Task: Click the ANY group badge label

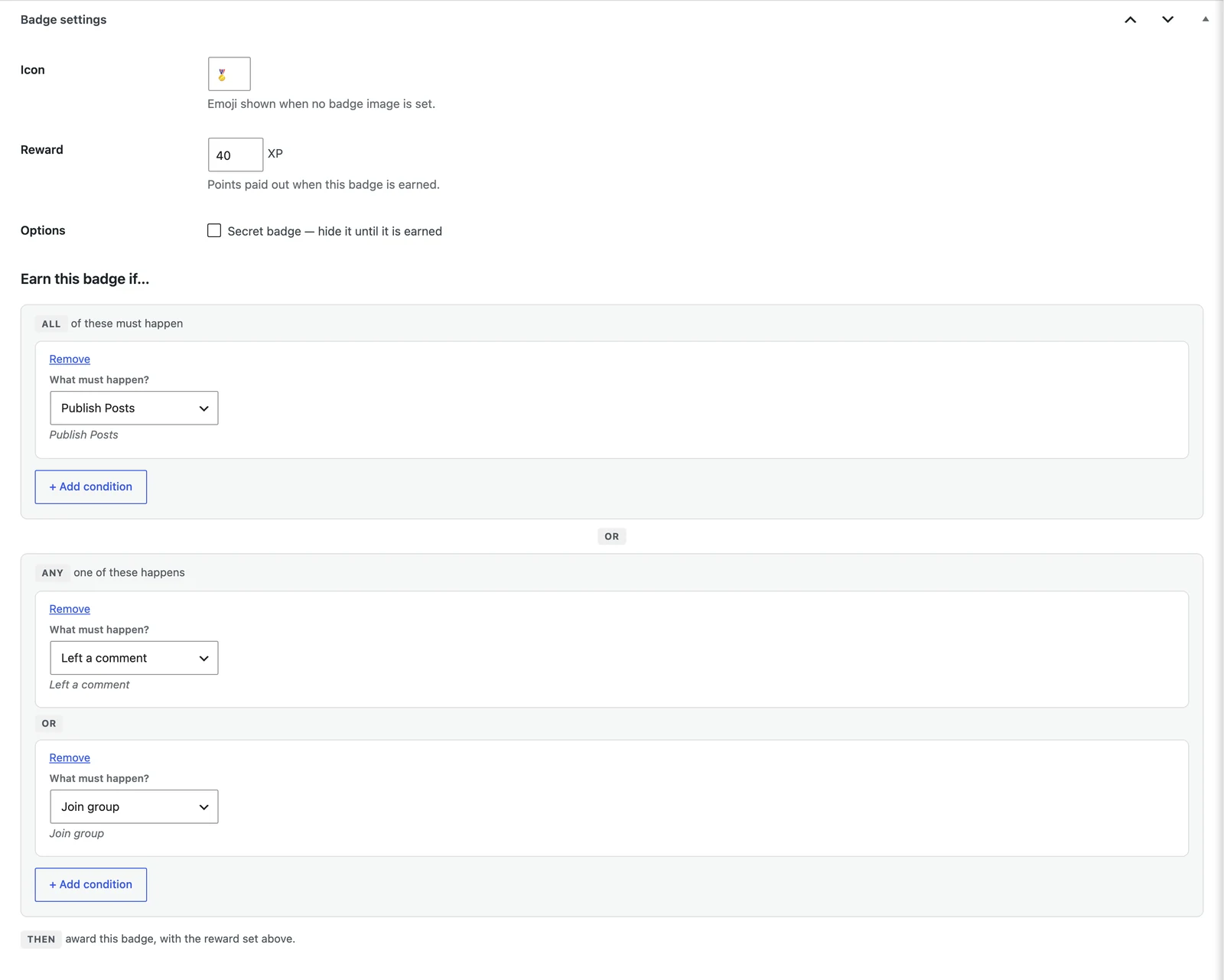Action: [52, 573]
